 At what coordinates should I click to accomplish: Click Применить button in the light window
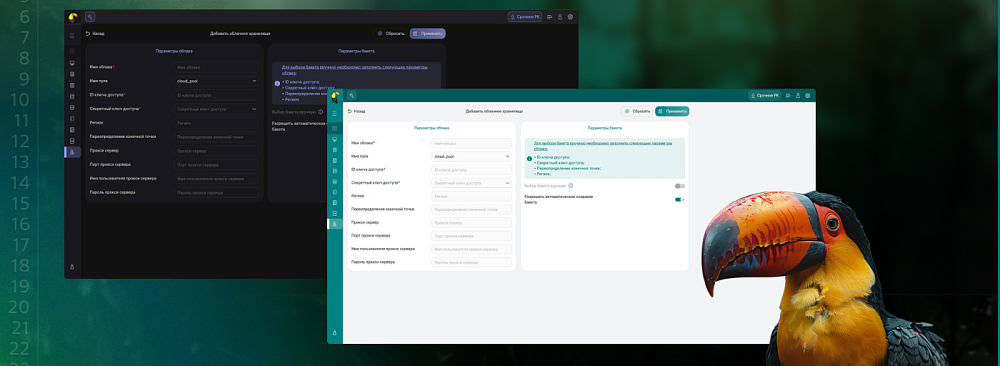(672, 111)
